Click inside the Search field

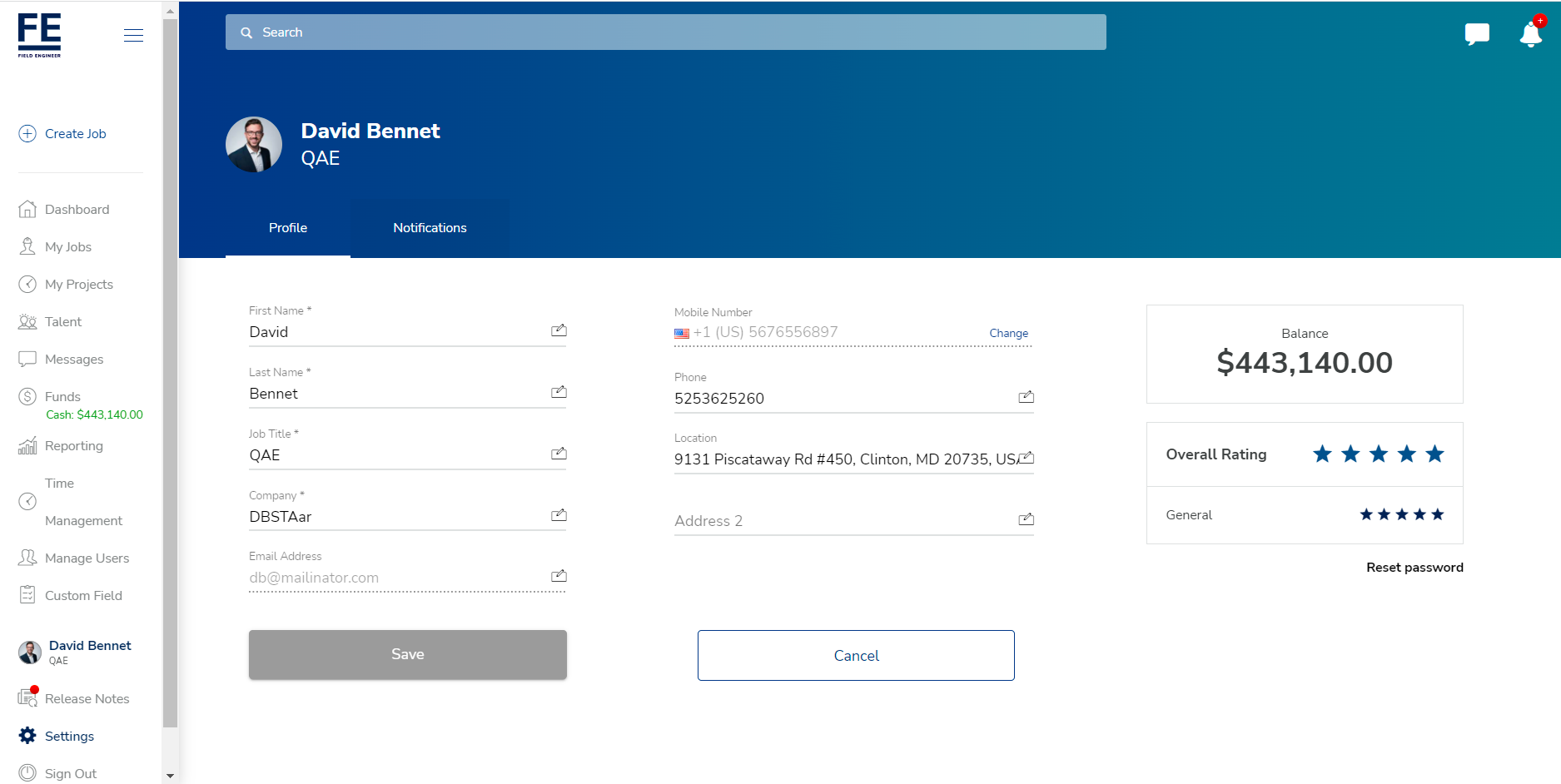click(x=666, y=32)
